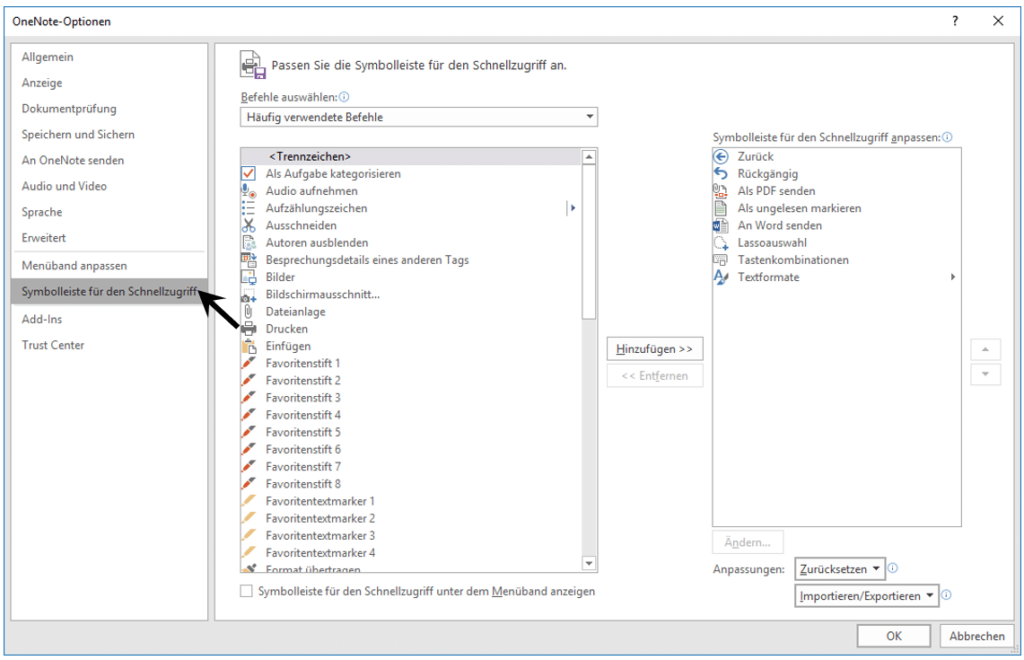Cancel the dialog with Abbrechen
The image size is (1024, 660).
coord(977,636)
